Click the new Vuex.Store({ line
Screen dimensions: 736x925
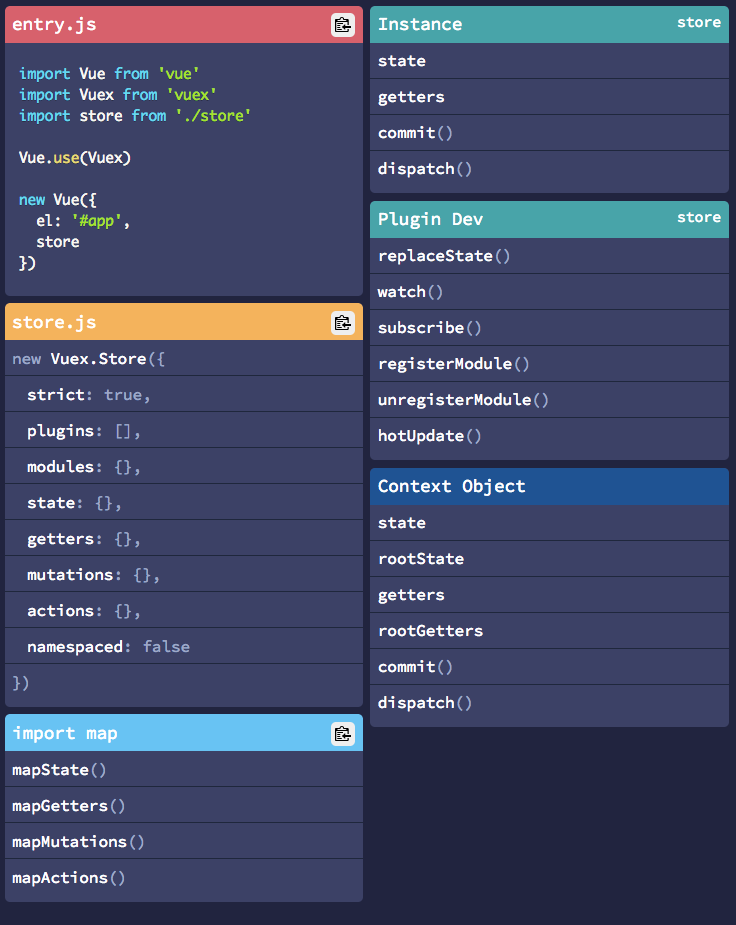183,359
